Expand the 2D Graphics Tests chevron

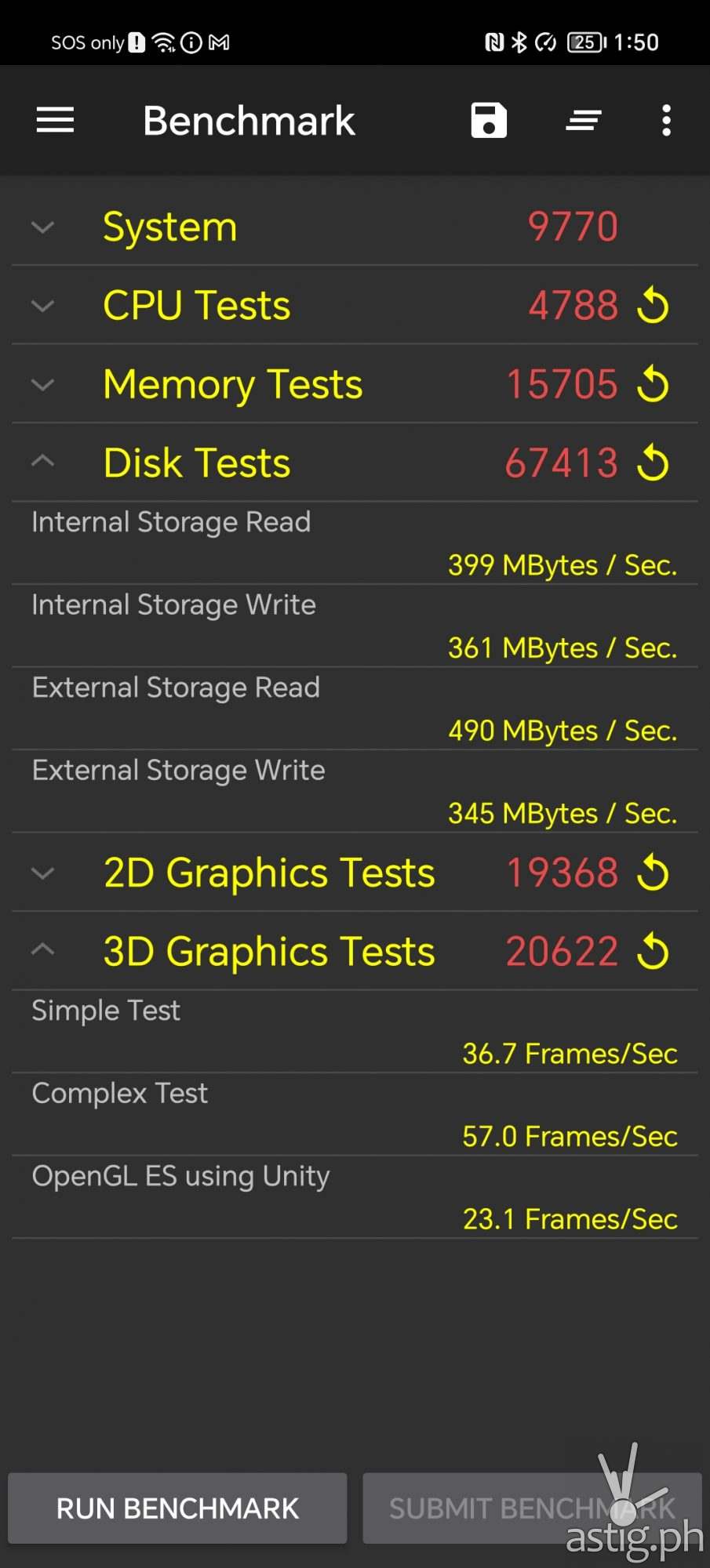point(42,873)
